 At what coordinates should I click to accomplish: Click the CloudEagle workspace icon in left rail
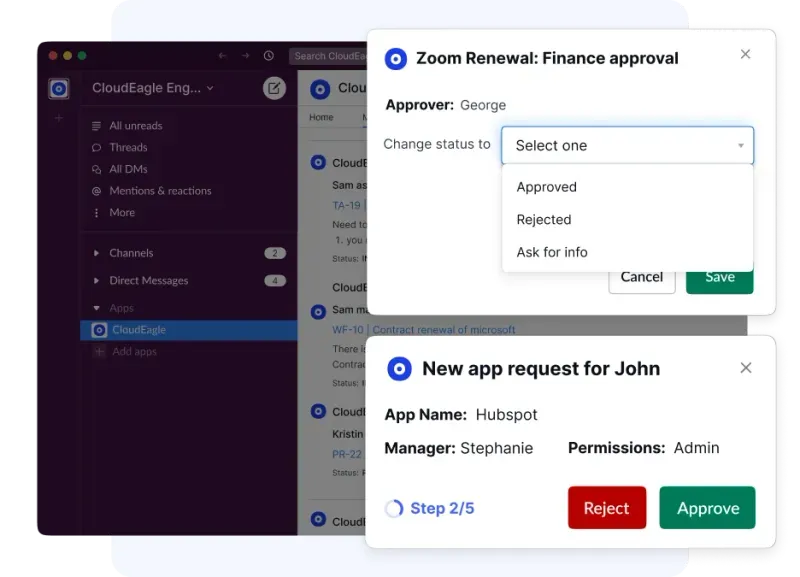click(x=59, y=89)
